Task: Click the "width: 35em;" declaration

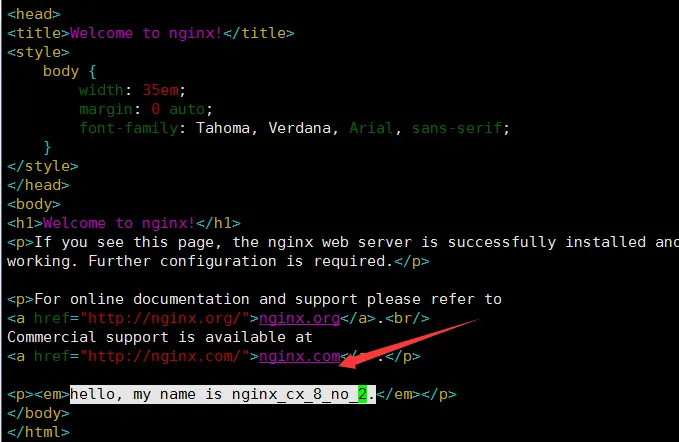Action: [132, 90]
